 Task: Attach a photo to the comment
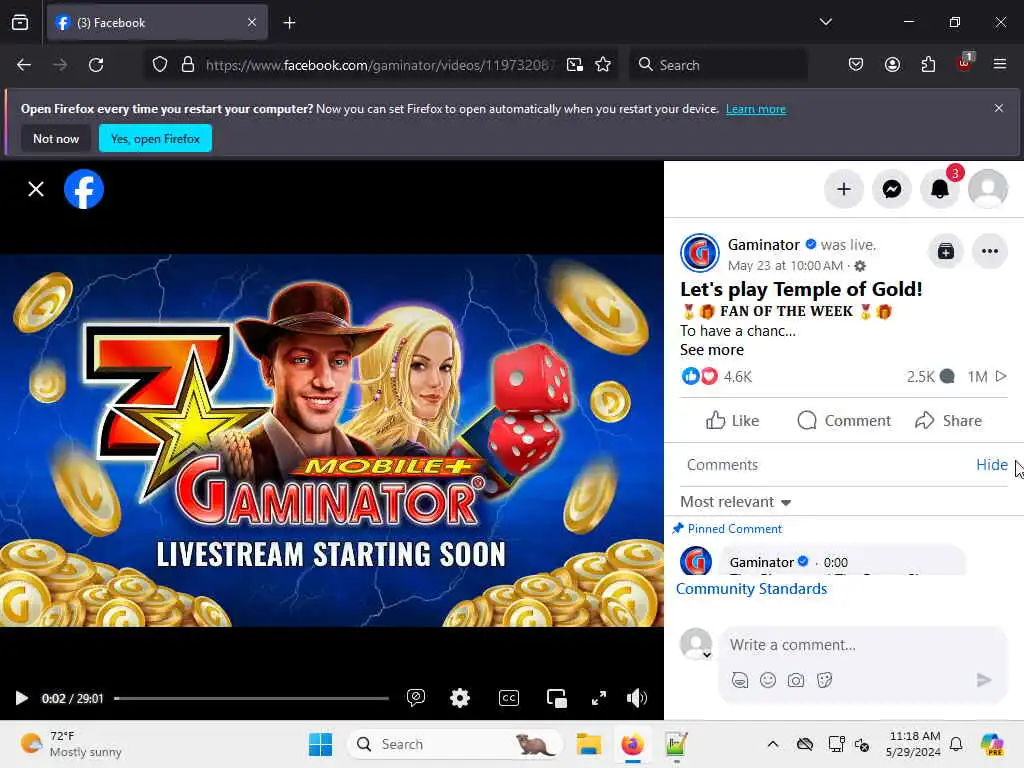tap(796, 680)
